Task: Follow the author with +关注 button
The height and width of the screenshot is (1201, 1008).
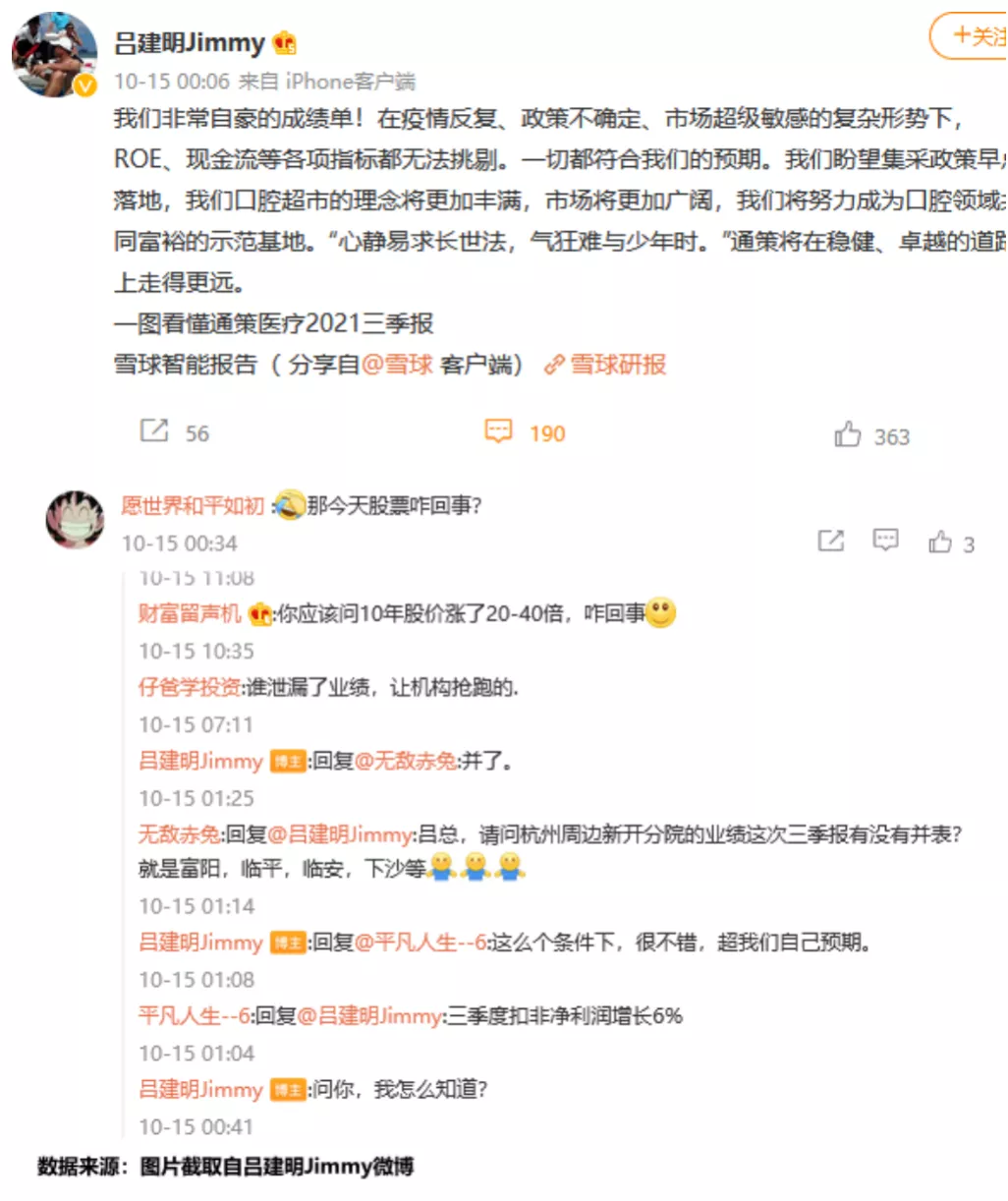Action: tap(970, 36)
